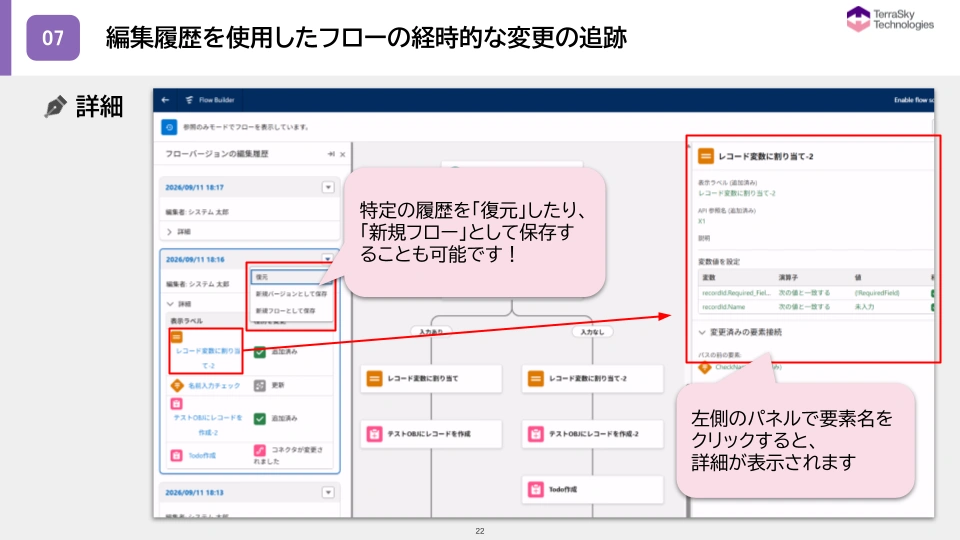Image resolution: width=960 pixels, height=540 pixels.
Task: Select canvas node テストOBJにレコードを作成
Action: [431, 433]
